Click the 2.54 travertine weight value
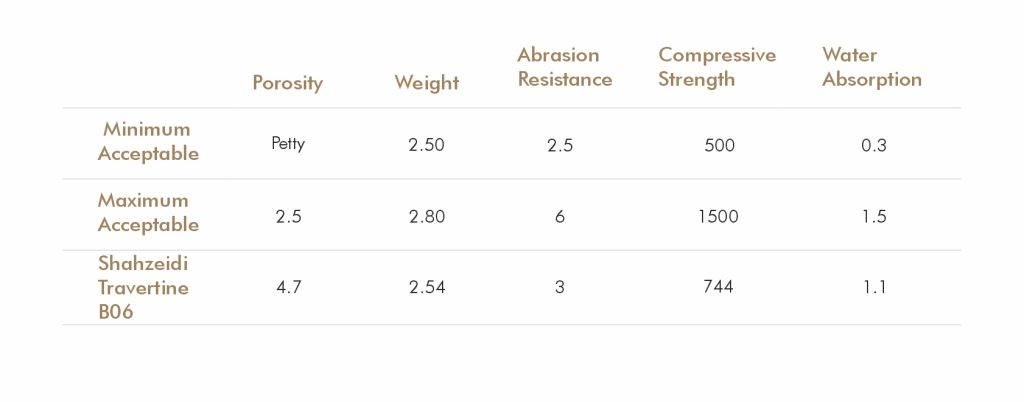 click(426, 287)
